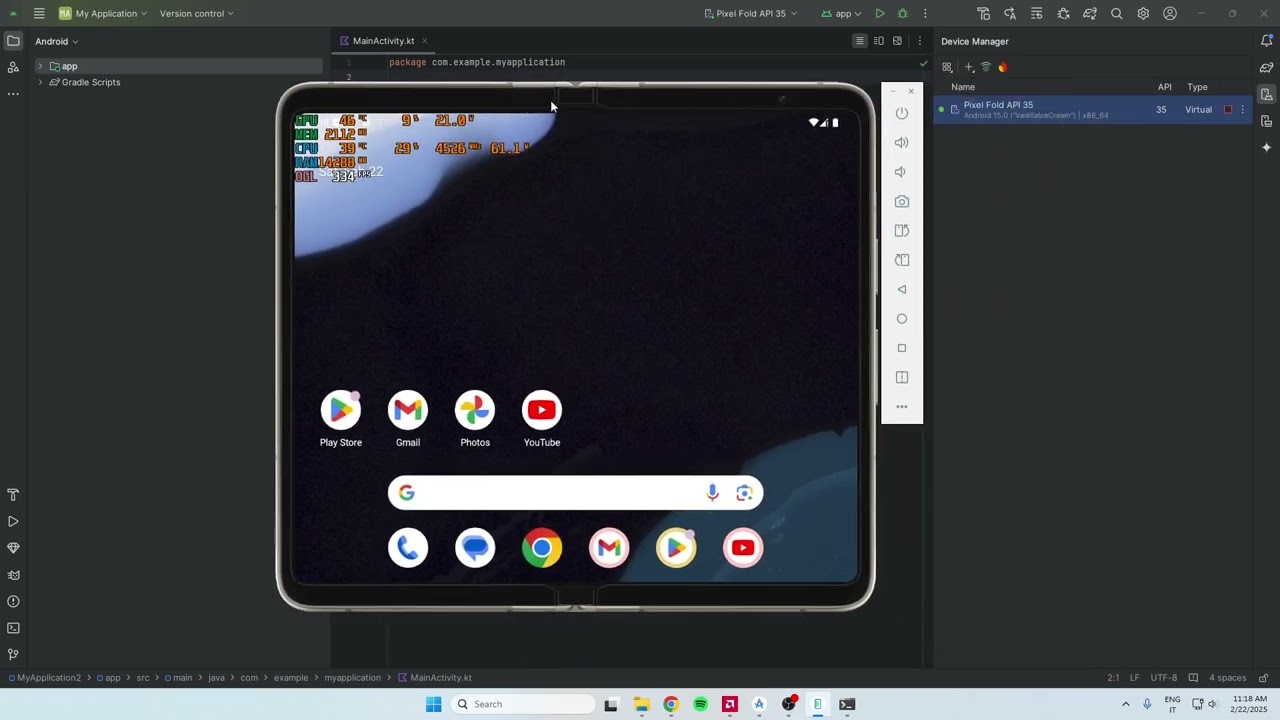Open editor tab options menu

coord(920,41)
